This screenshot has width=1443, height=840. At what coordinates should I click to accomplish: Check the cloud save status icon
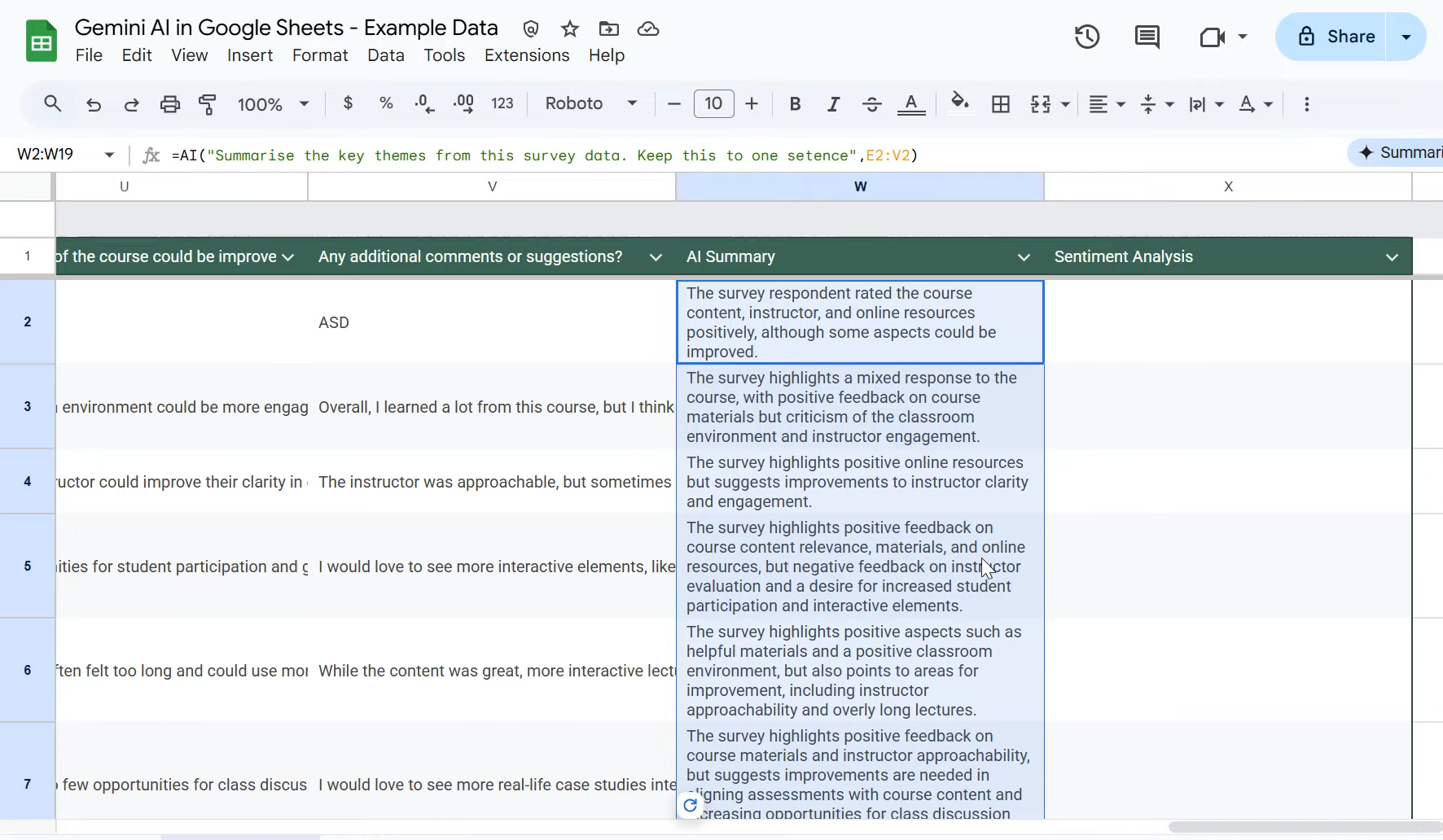click(648, 29)
